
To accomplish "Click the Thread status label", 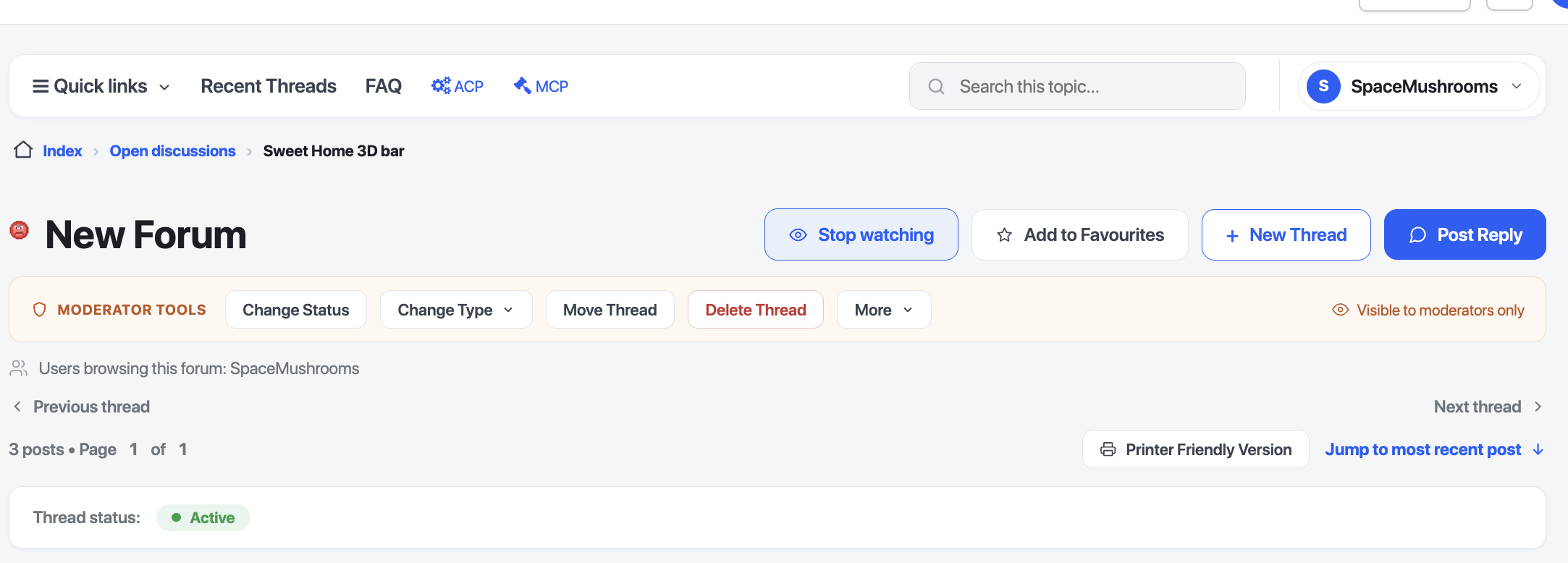I will click(x=87, y=517).
